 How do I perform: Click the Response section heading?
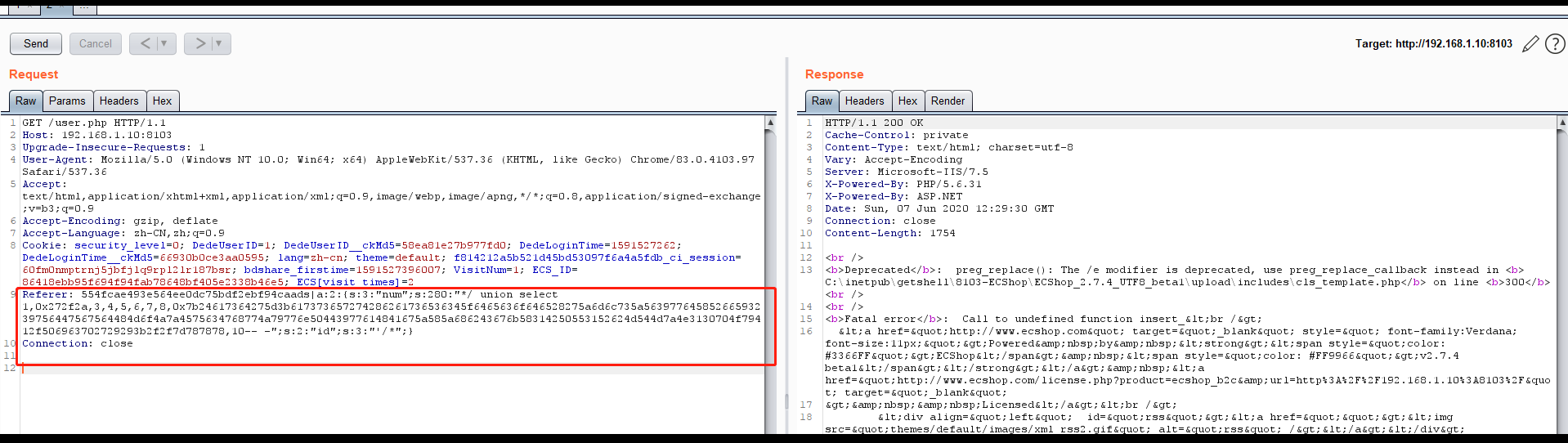[834, 74]
